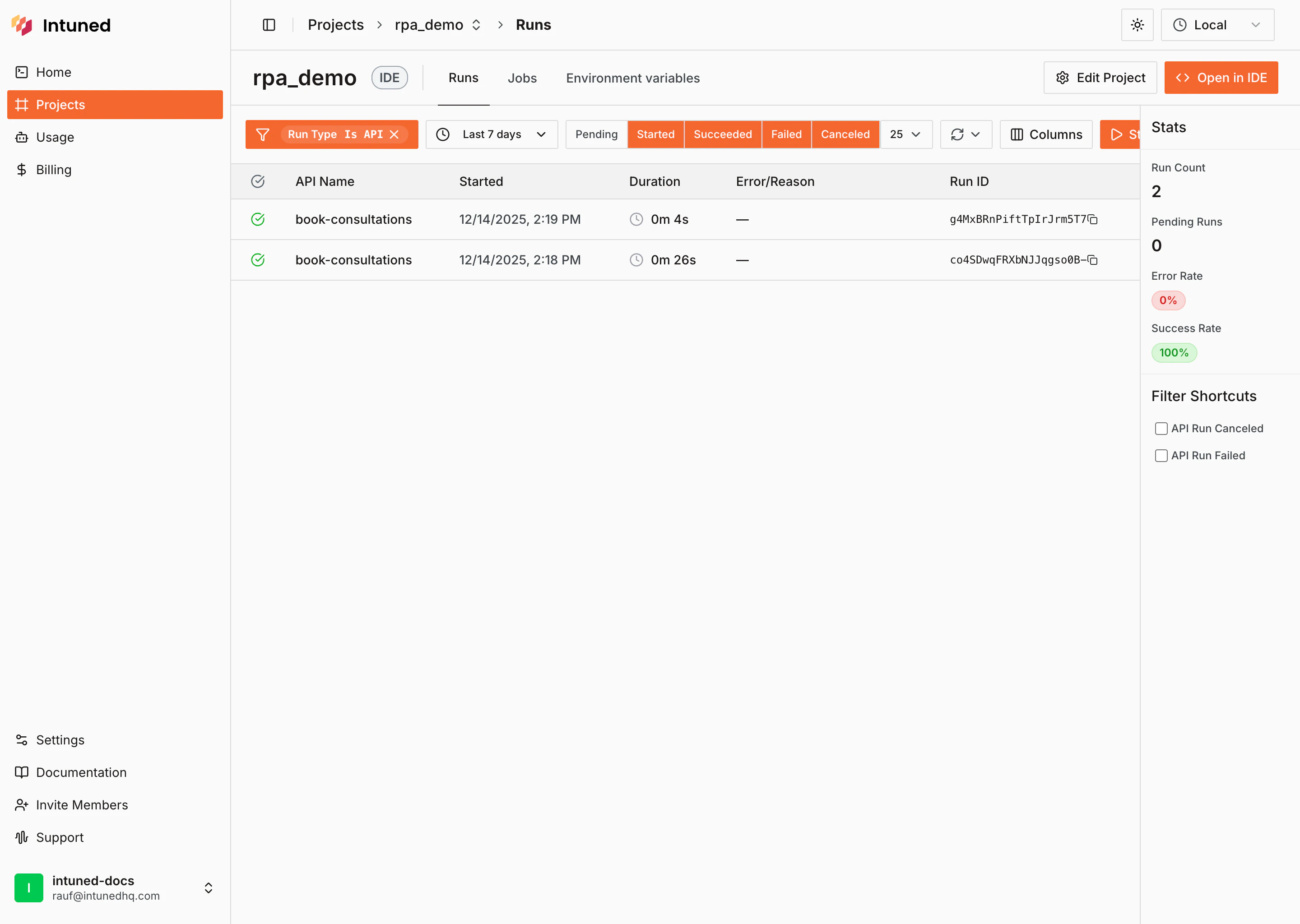Check the API Run Failed shortcut

point(1161,456)
